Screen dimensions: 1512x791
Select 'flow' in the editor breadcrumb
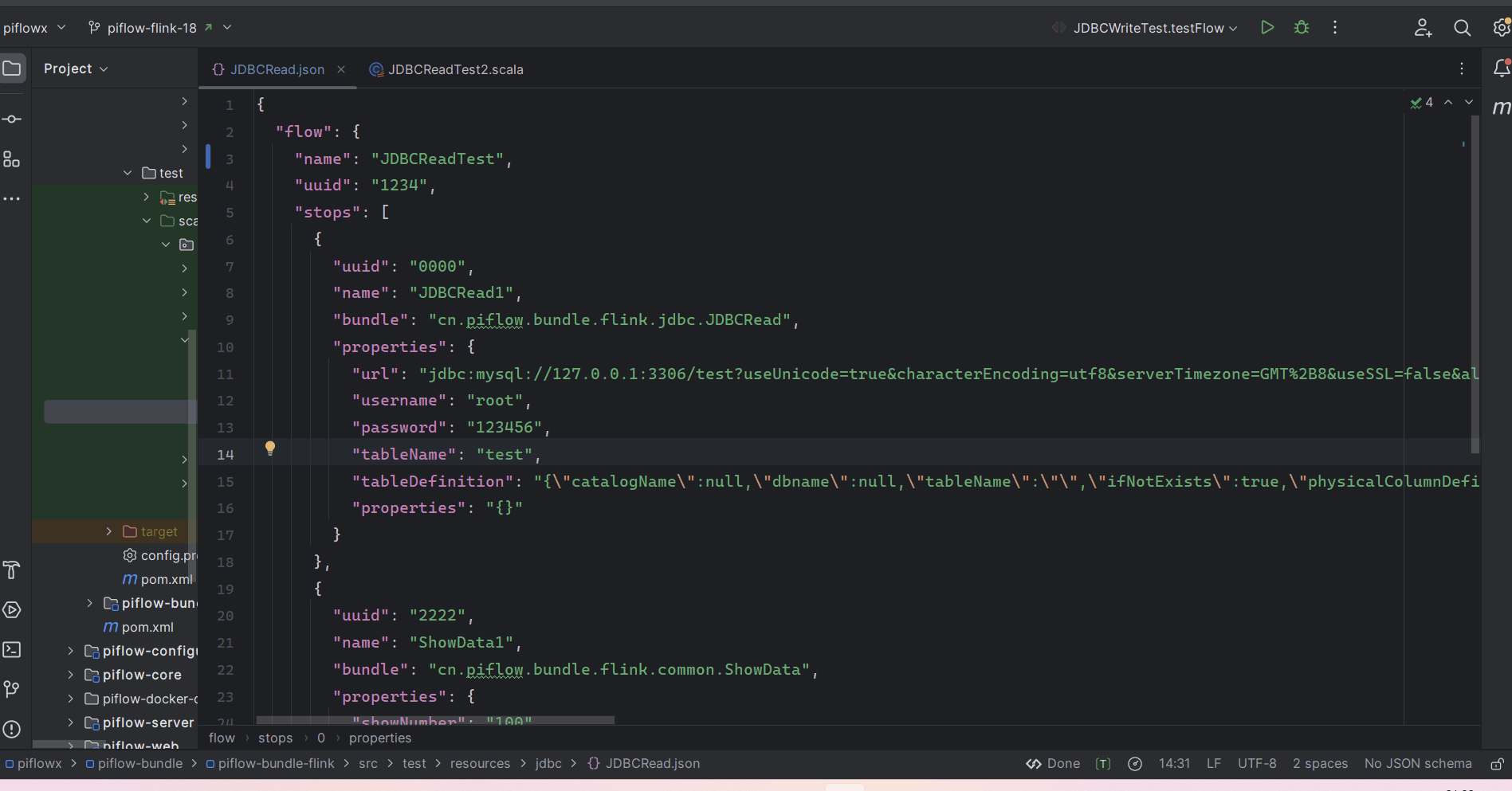point(222,738)
